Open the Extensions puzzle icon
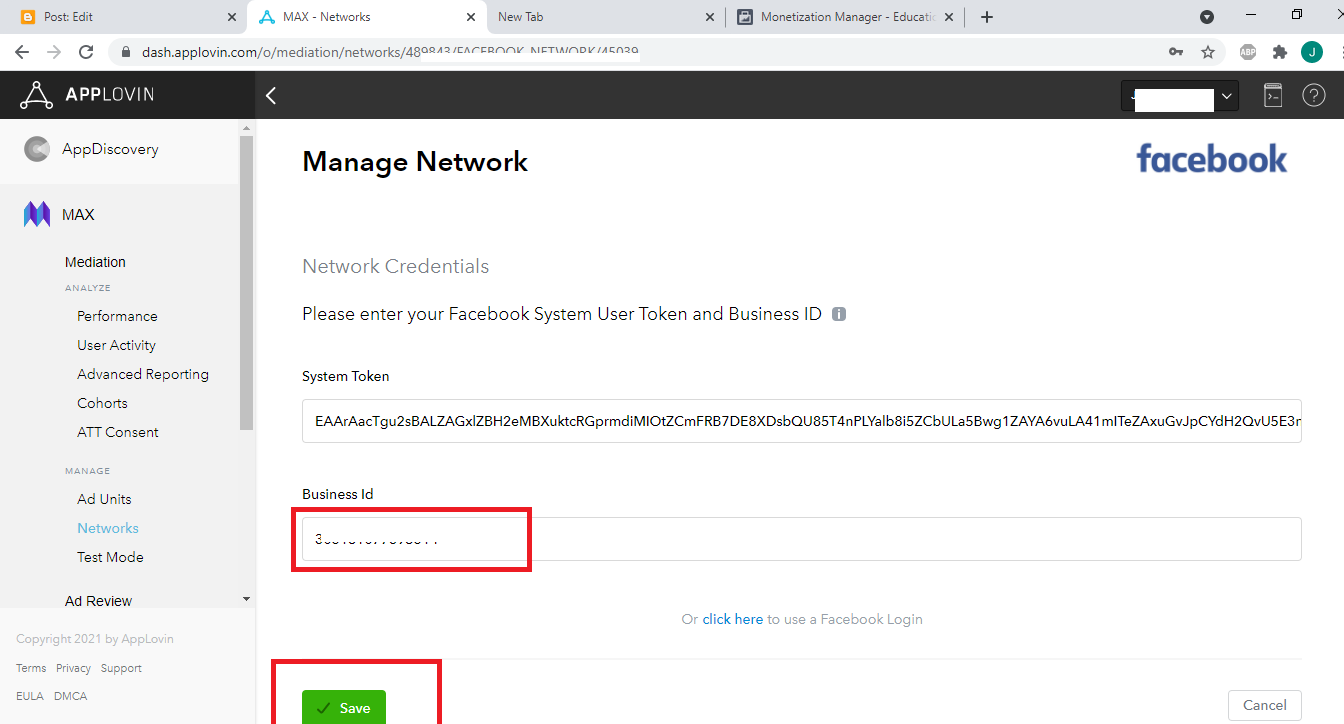1344x724 pixels. click(1280, 52)
